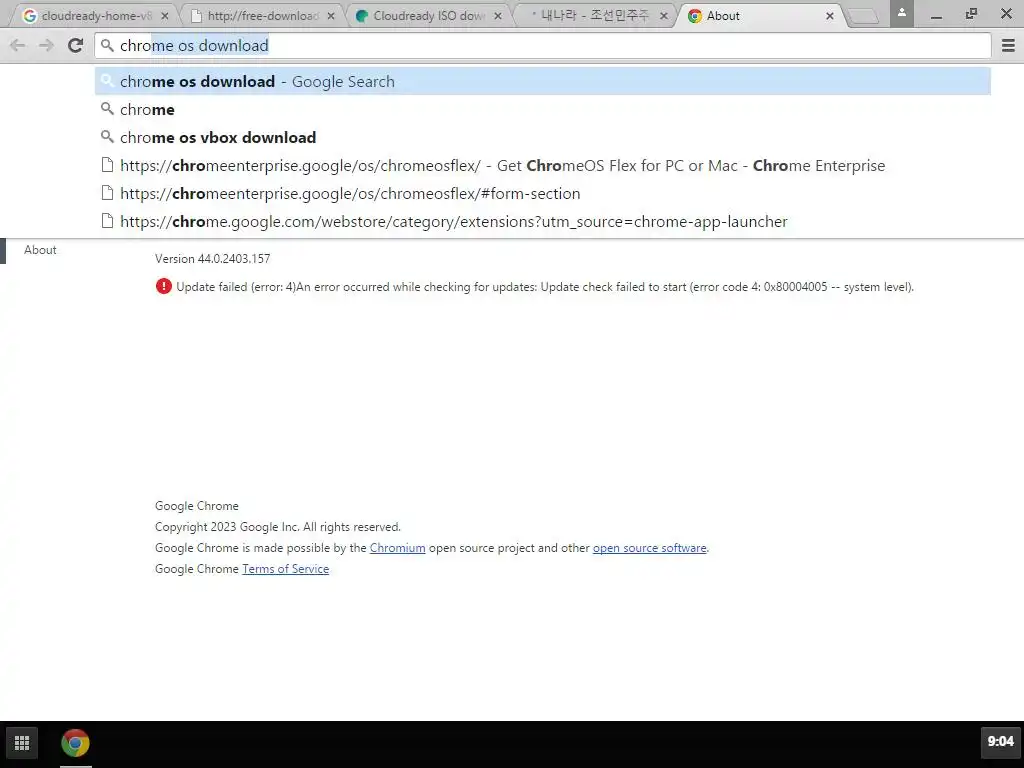Close the http://free-download tab
1024x768 pixels.
point(331,16)
